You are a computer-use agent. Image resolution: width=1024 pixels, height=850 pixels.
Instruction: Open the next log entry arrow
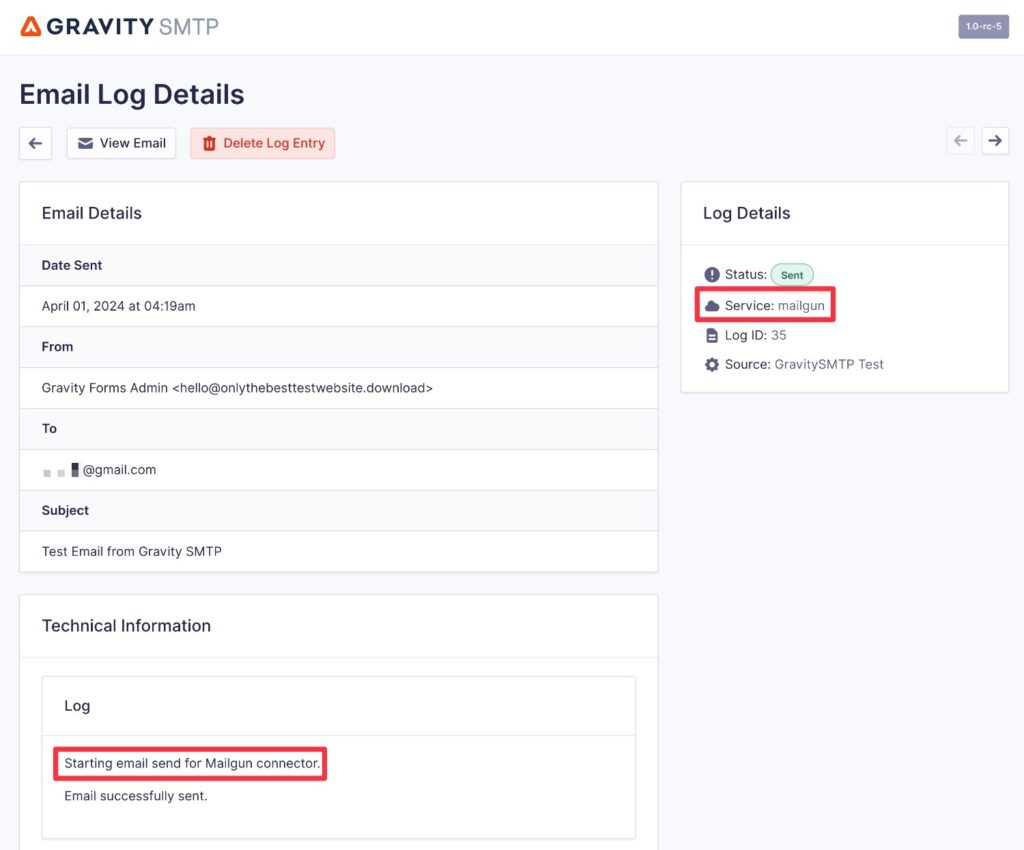point(995,140)
